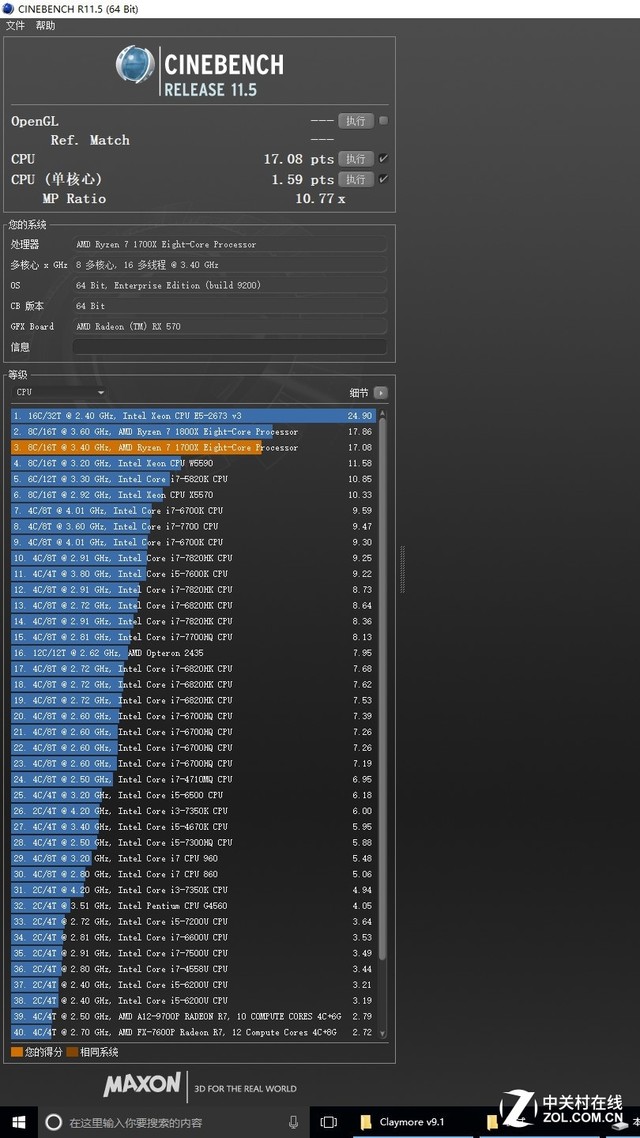
Task: Select the highlighted Ryzen 7 1700X row
Action: click(x=194, y=448)
